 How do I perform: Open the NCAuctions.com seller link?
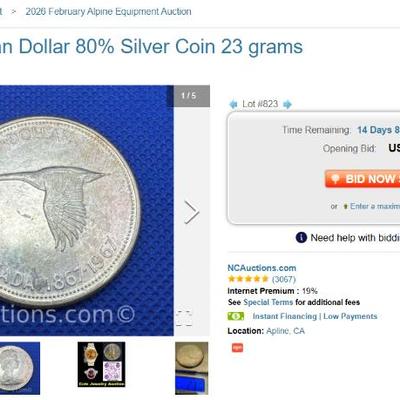point(262,268)
